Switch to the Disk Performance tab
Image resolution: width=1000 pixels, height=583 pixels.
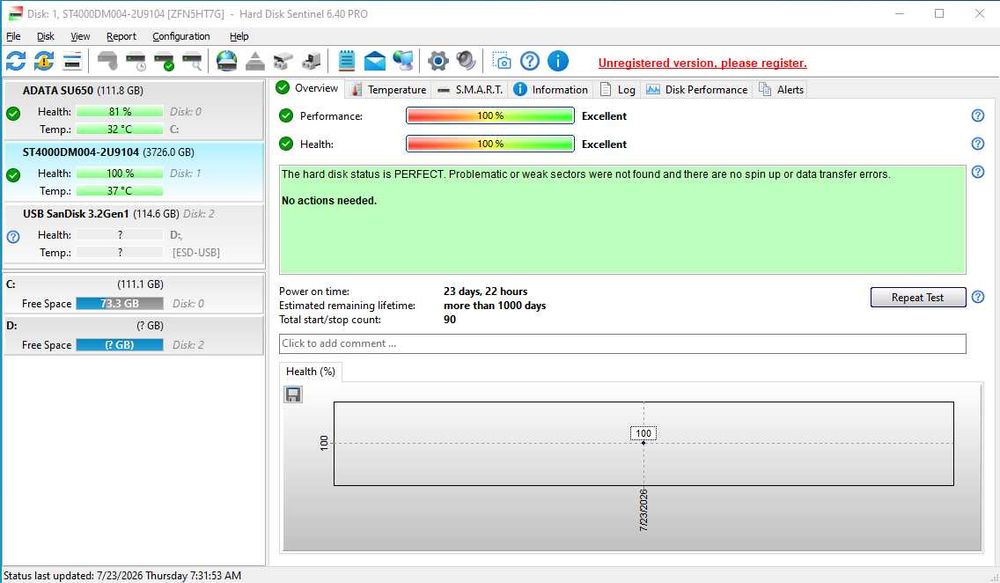tap(696, 90)
